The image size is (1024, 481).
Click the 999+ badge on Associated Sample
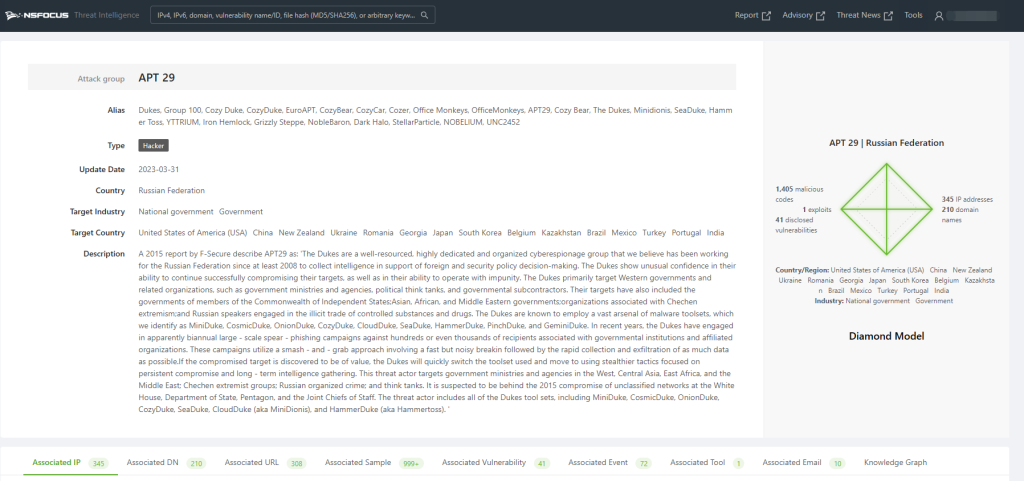coord(412,463)
